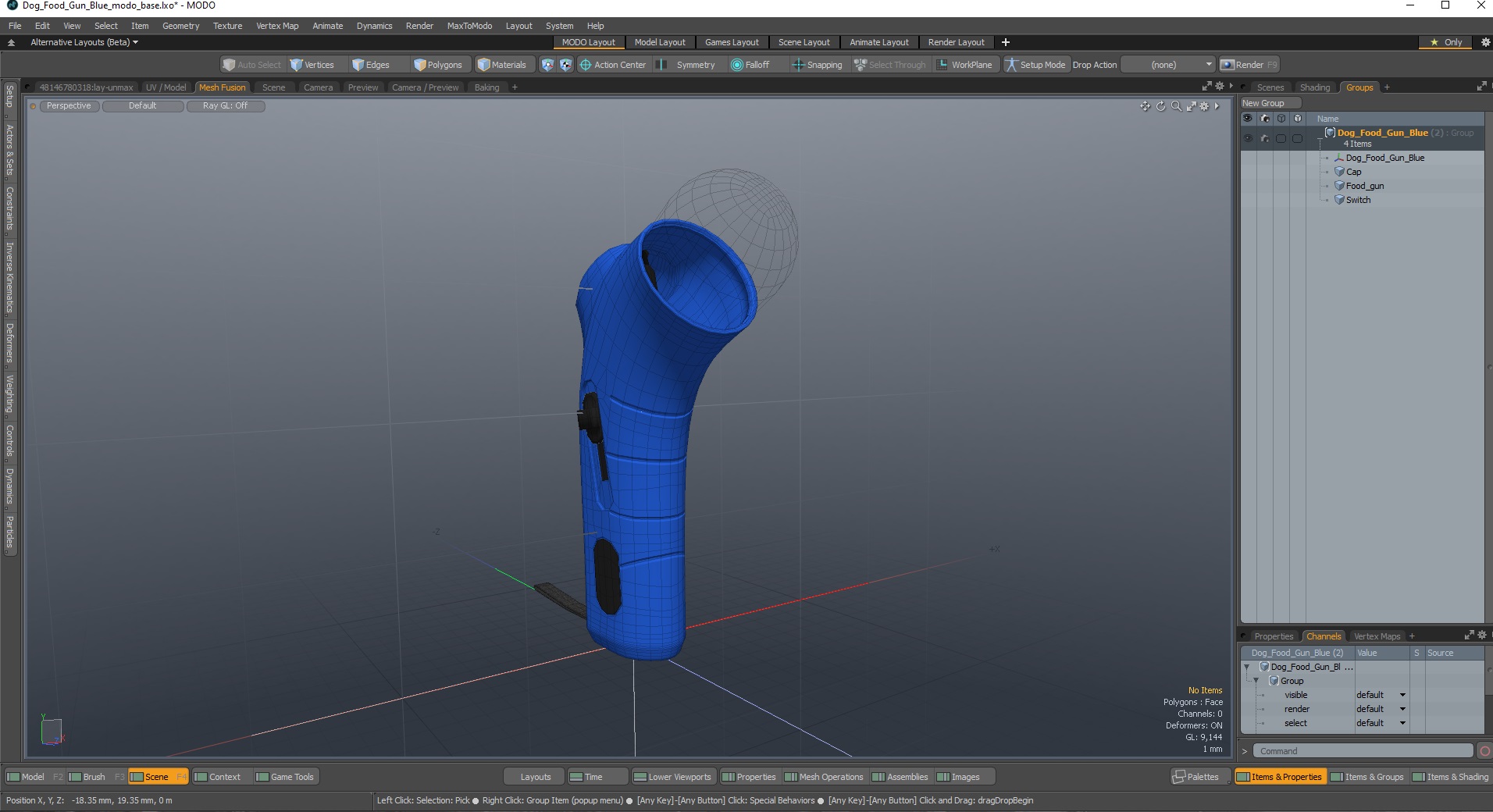Click the Channels panel settings gear
1493x812 pixels.
(x=1482, y=636)
